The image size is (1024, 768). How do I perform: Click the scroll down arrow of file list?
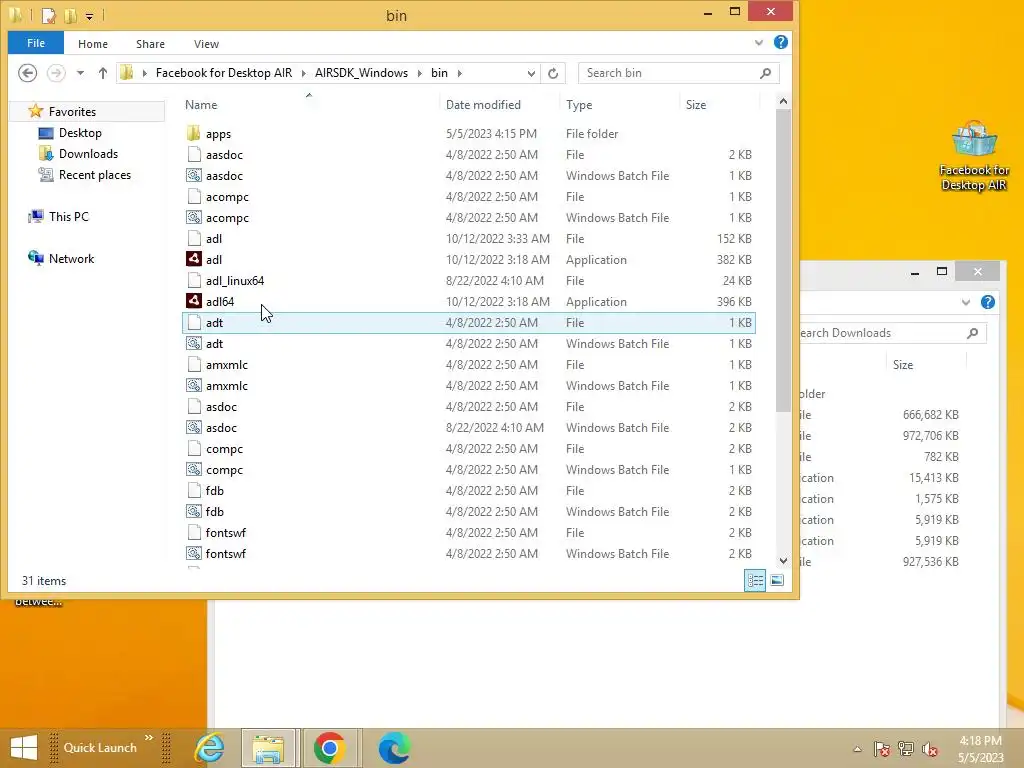point(783,560)
